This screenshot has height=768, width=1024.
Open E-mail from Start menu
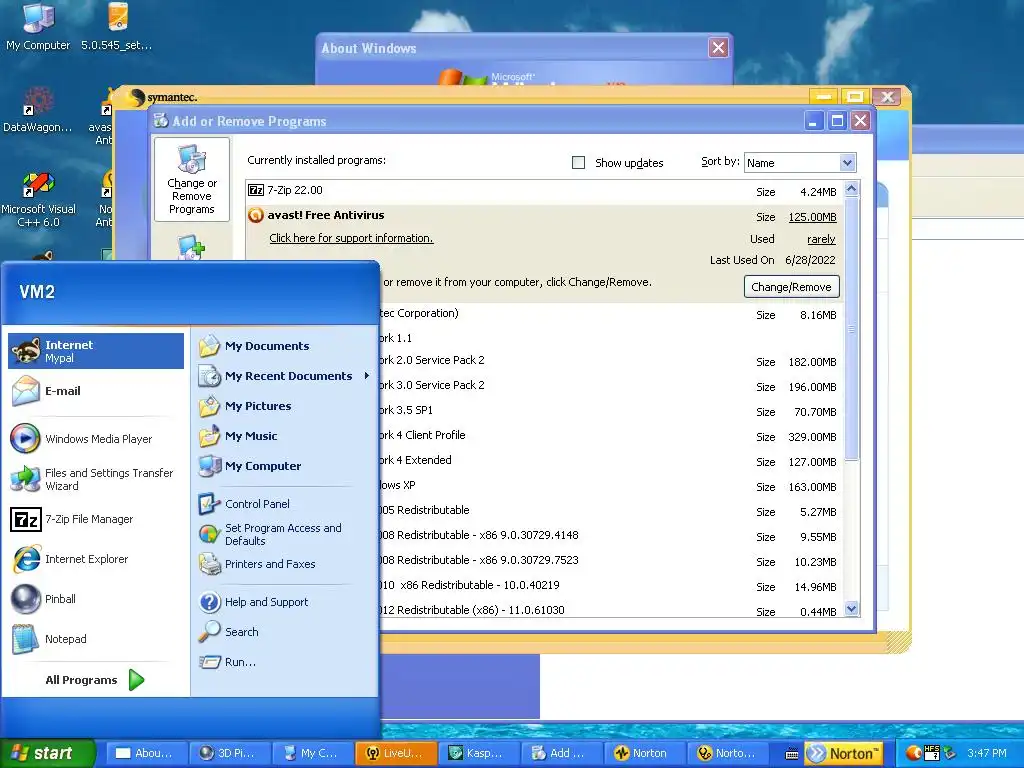click(x=96, y=391)
